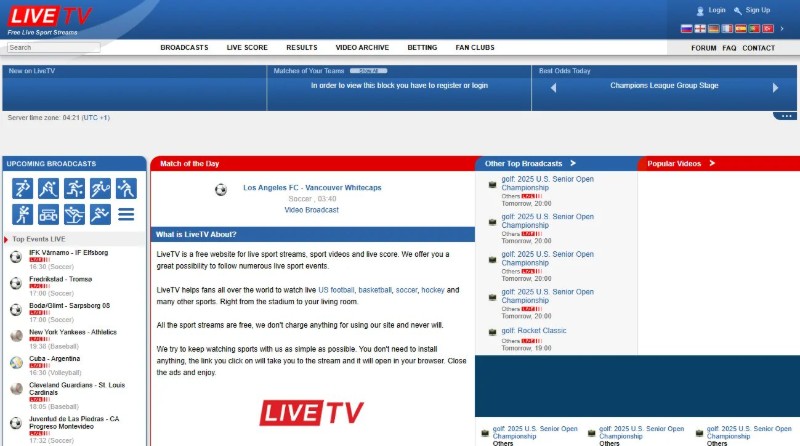The image size is (800, 446).
Task: Click soccer ball icon beside Los Angeles FC match
Action: pos(221,190)
